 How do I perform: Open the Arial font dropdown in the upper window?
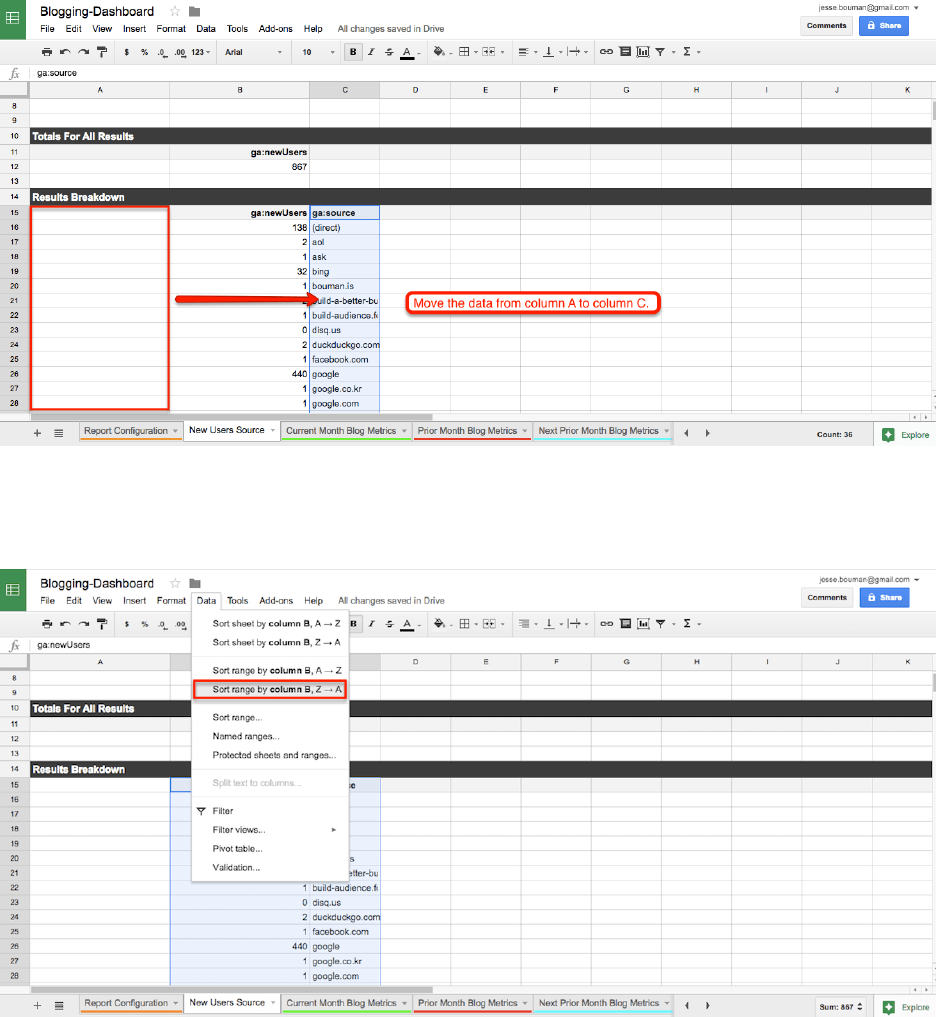pyautogui.click(x=253, y=52)
